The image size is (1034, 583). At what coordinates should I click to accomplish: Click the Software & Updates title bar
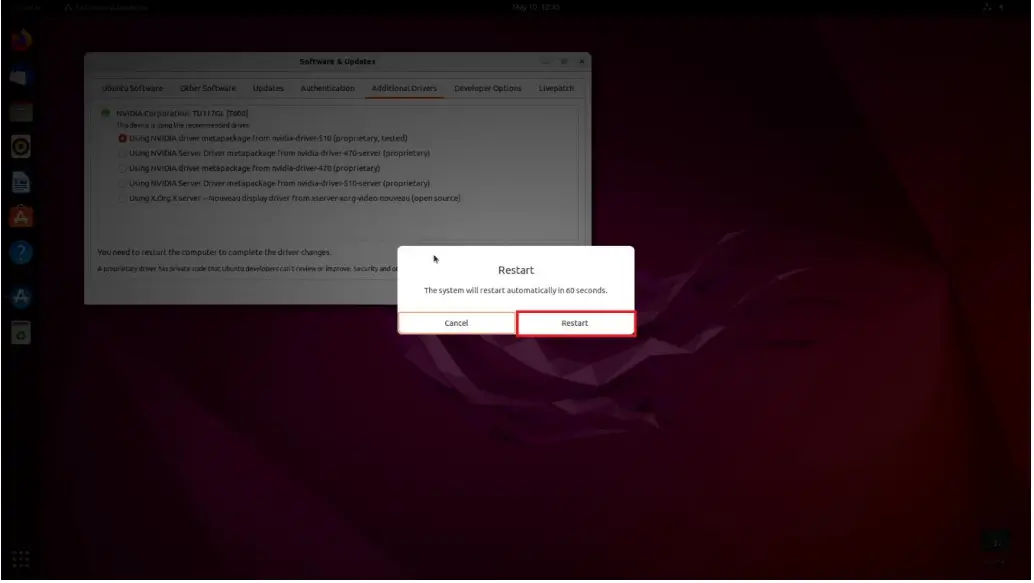[338, 62]
